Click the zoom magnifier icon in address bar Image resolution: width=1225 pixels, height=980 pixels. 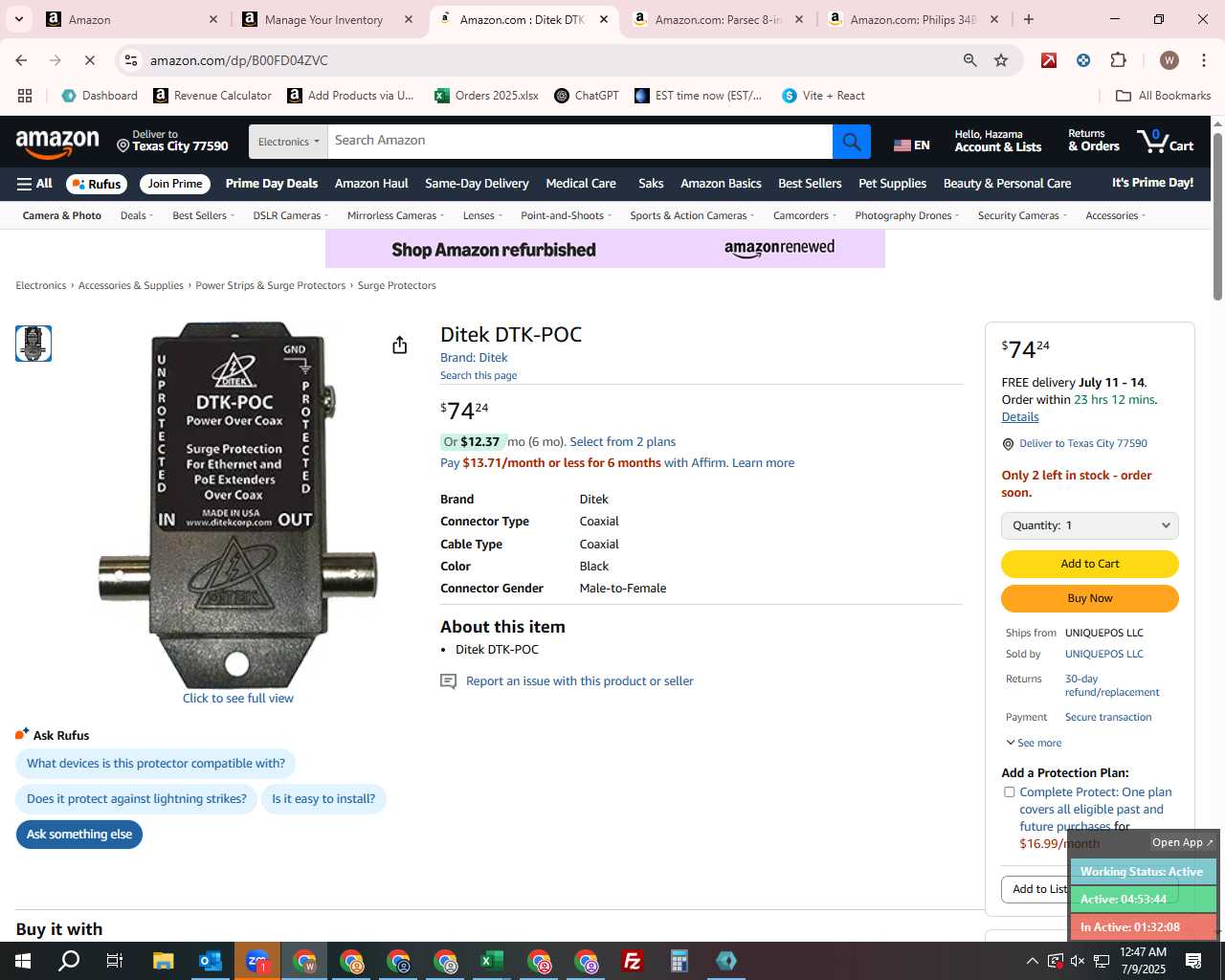pyautogui.click(x=970, y=60)
